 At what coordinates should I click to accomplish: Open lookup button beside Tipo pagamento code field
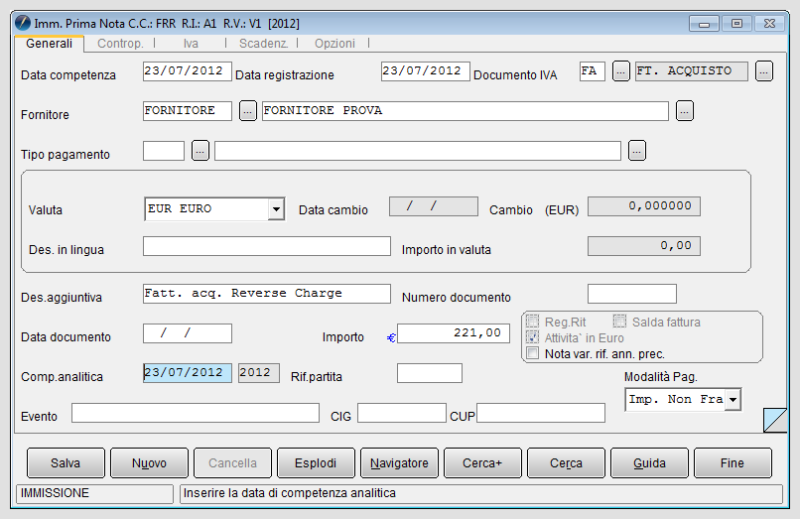[x=200, y=151]
